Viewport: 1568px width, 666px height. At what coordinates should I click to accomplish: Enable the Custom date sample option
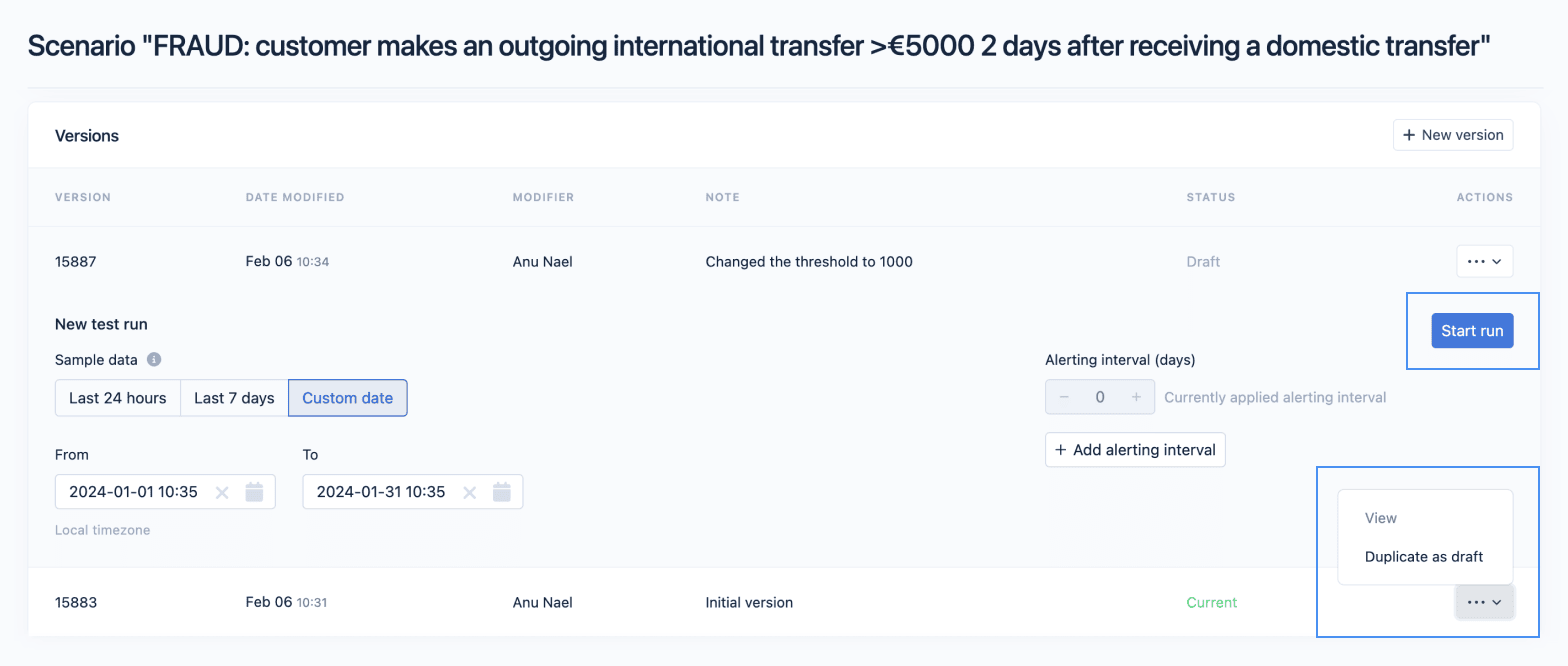(x=347, y=397)
